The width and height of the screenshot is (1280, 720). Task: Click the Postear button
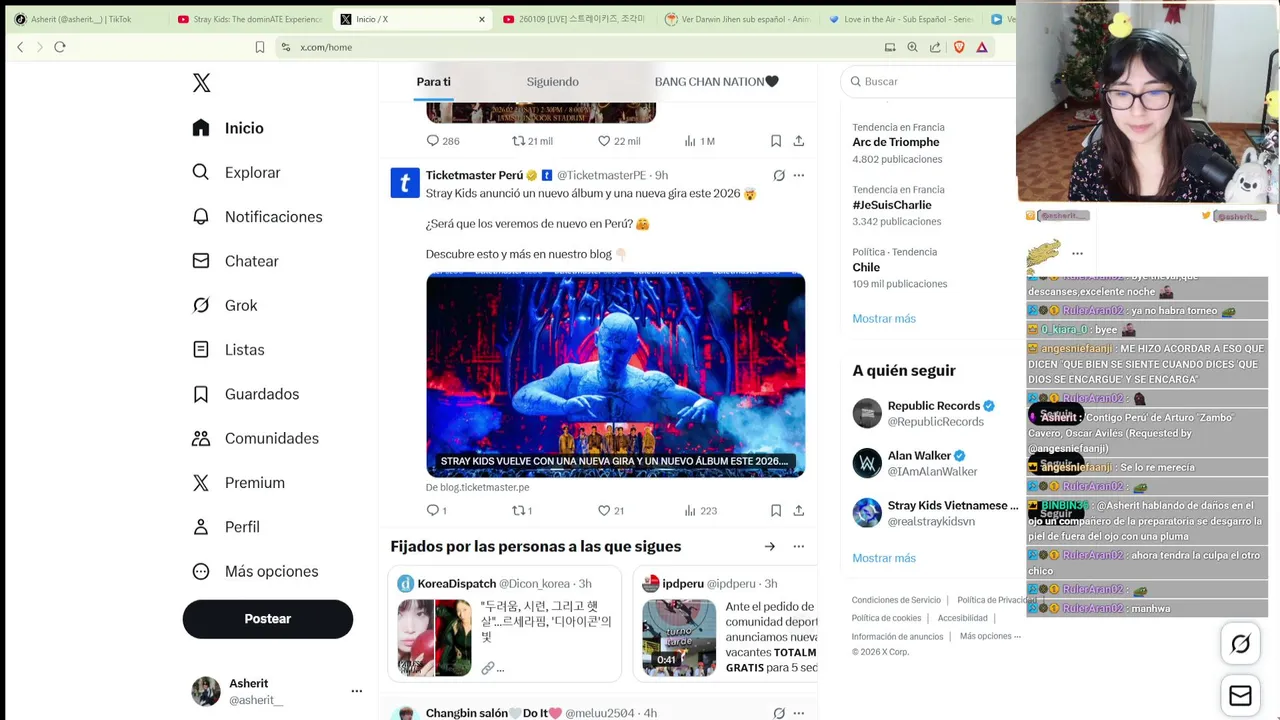click(268, 619)
